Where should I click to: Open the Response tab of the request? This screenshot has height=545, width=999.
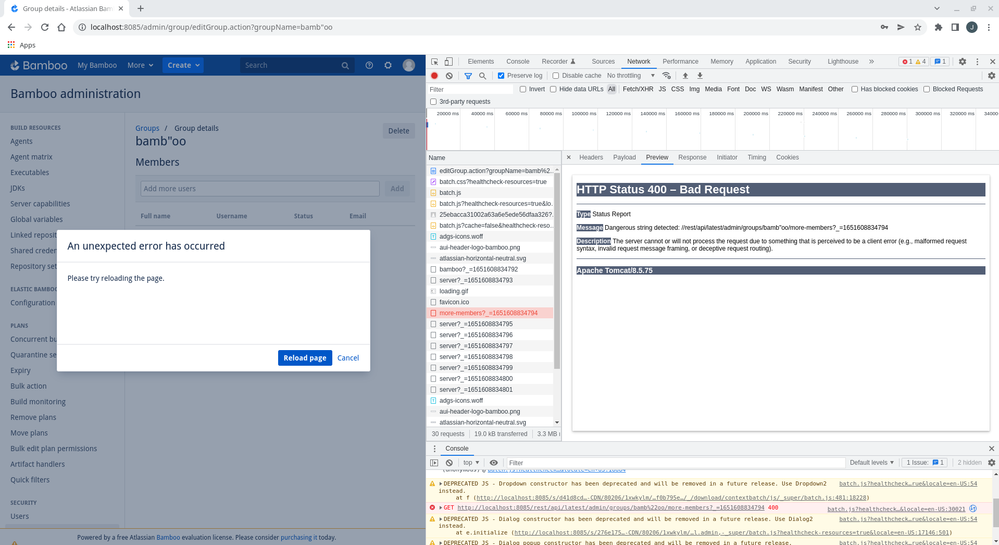point(692,157)
